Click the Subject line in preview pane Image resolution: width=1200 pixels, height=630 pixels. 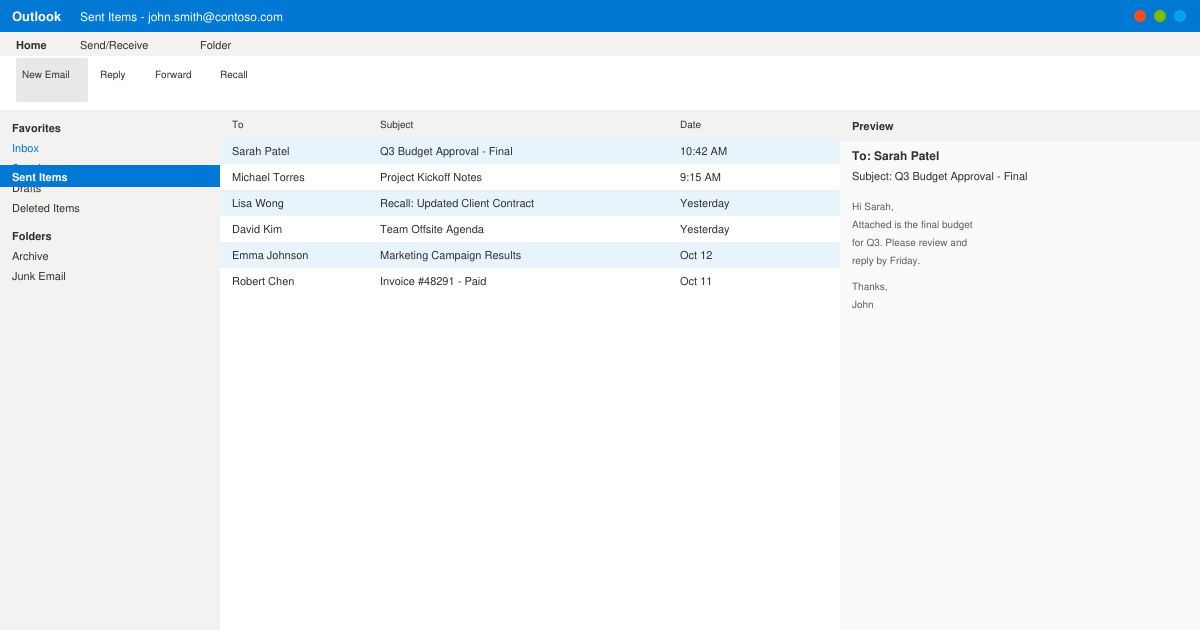coord(940,176)
